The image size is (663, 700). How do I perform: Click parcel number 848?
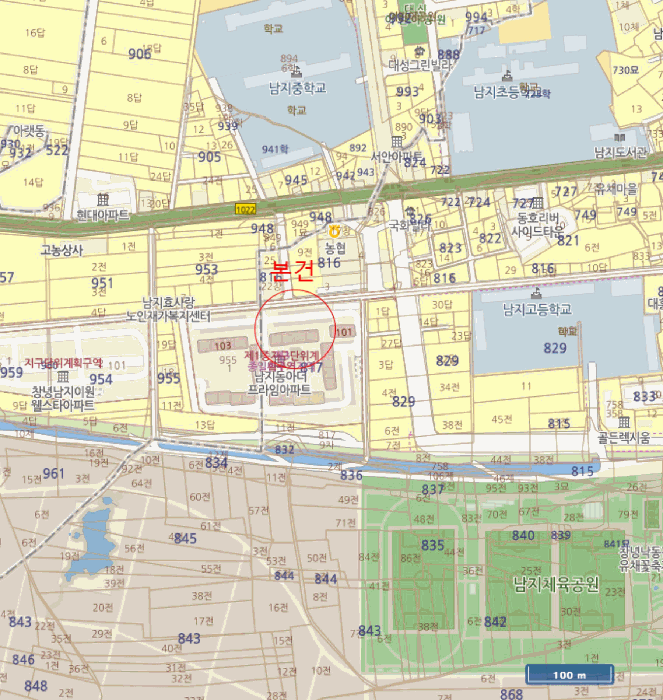36,686
